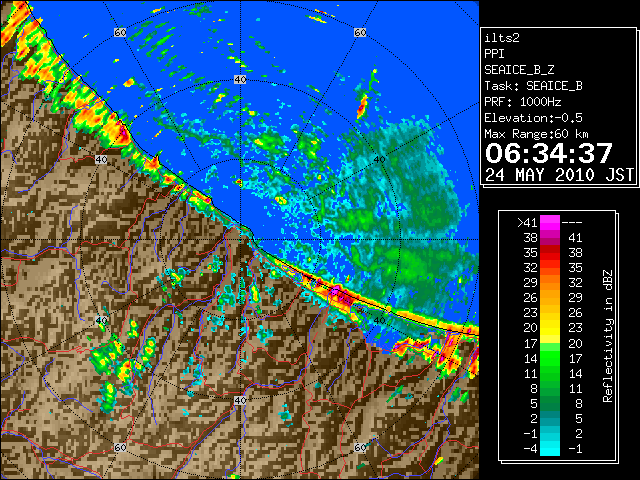This screenshot has width=640, height=480.
Task: Click the yellow 20 dBZ legend swatch
Action: (x=550, y=328)
